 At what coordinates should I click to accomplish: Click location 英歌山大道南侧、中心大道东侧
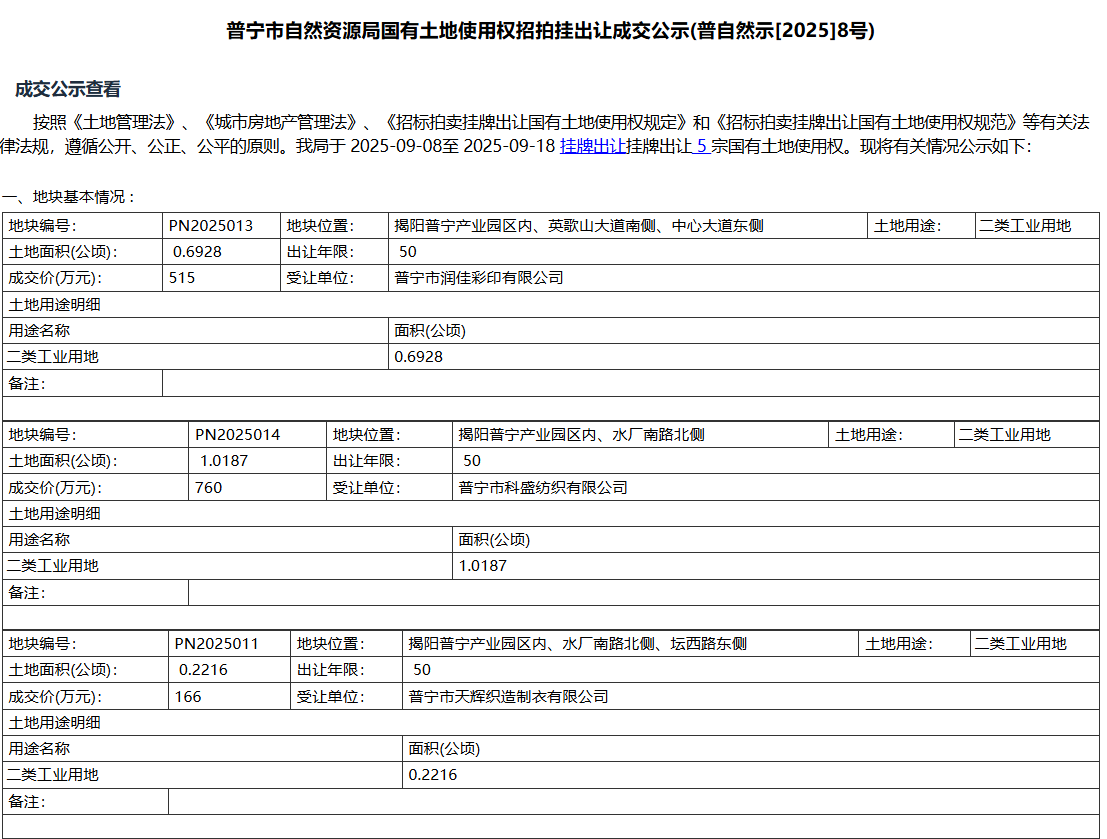coord(656,226)
